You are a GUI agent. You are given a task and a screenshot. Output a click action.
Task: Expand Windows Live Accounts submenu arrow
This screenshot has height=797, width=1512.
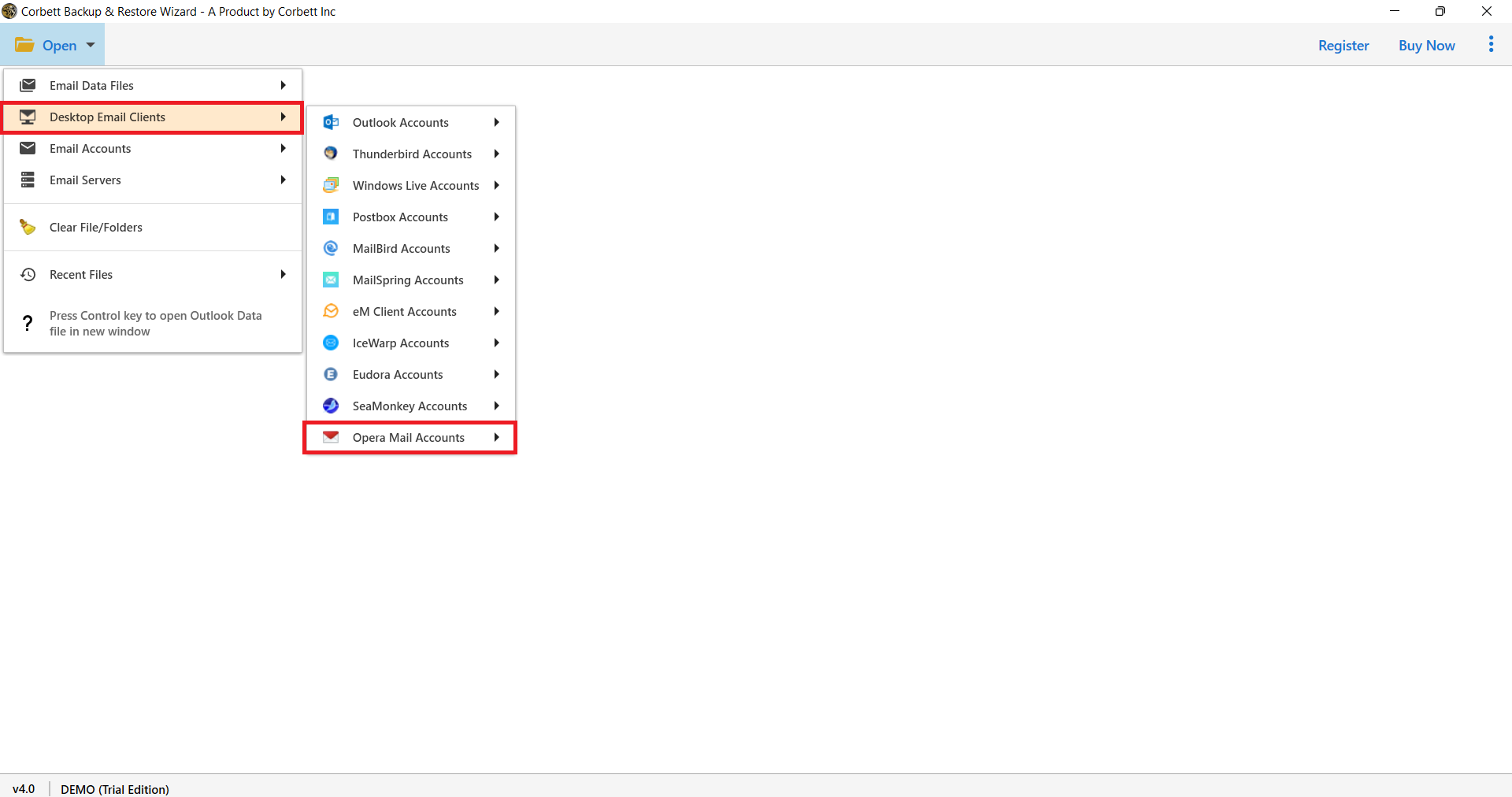point(497,185)
